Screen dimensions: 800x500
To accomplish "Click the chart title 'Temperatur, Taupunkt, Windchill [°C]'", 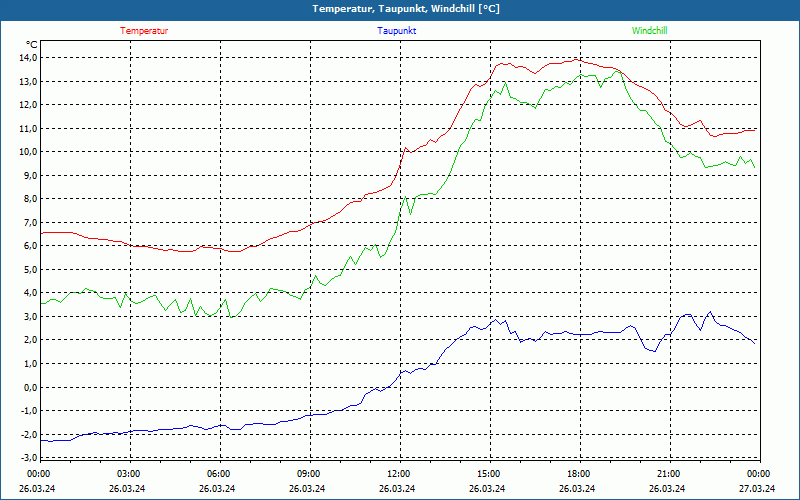I will click(406, 9).
